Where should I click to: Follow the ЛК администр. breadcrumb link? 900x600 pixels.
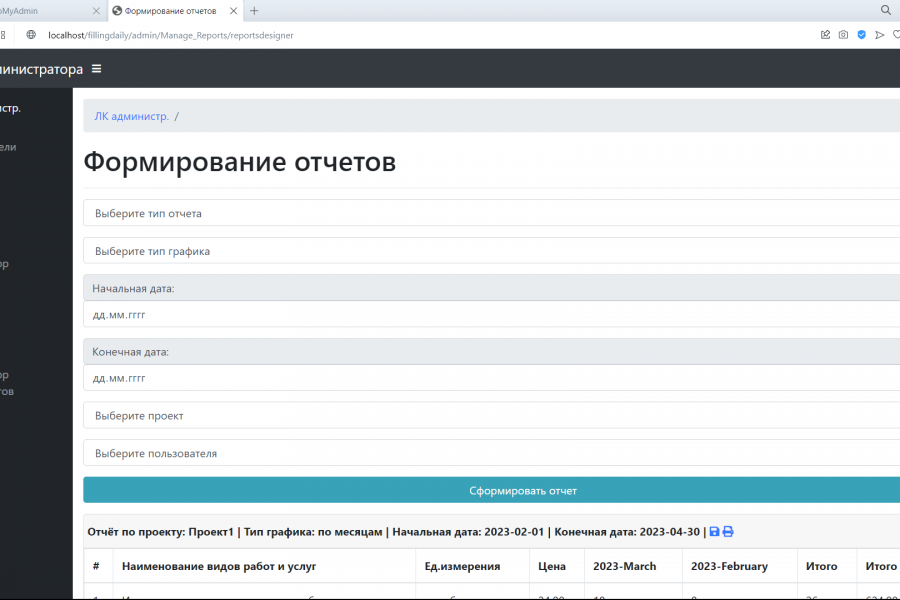point(131,117)
